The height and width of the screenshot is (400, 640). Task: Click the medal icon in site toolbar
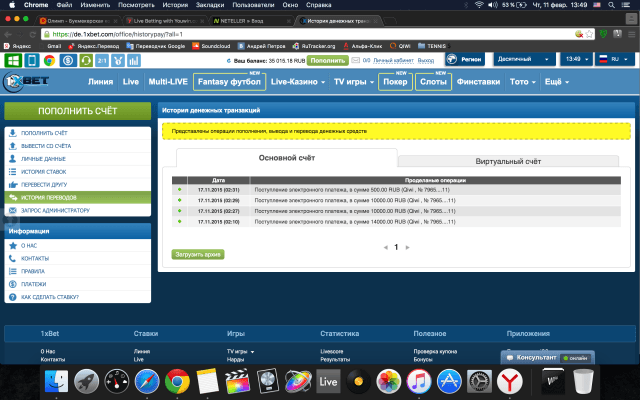[118, 60]
